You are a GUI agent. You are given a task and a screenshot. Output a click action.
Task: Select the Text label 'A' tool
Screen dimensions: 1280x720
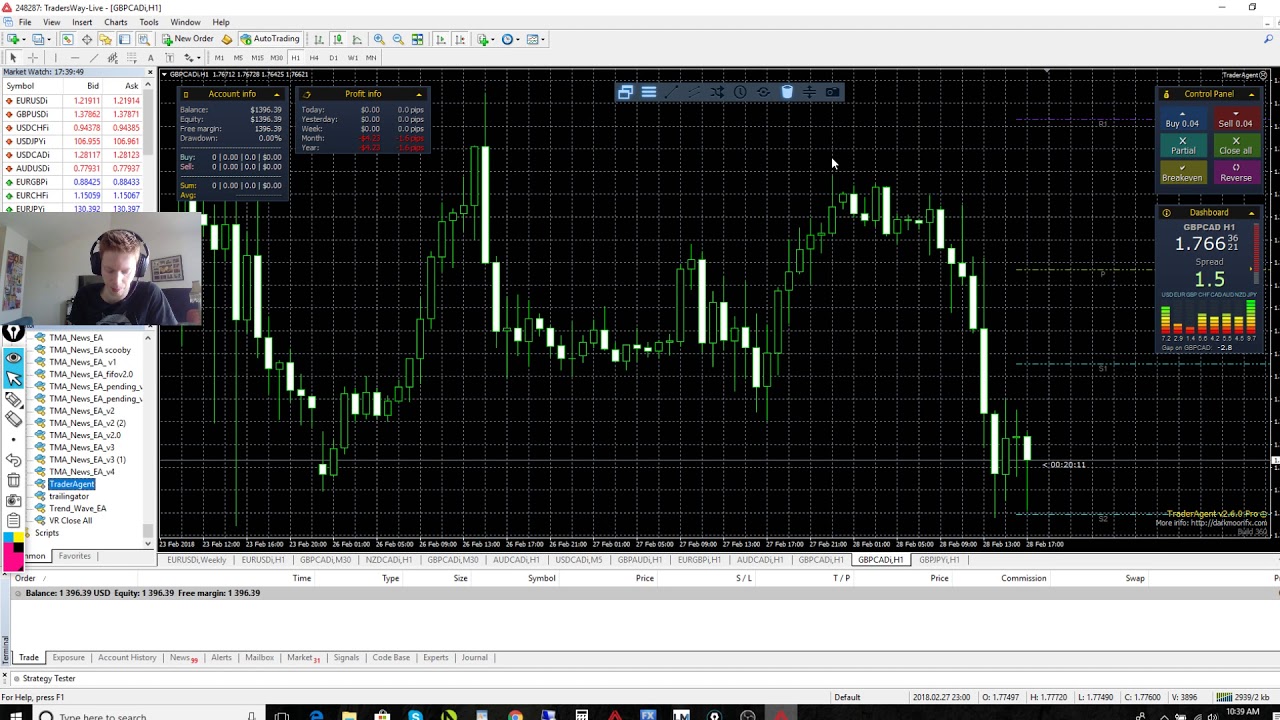[x=150, y=58]
